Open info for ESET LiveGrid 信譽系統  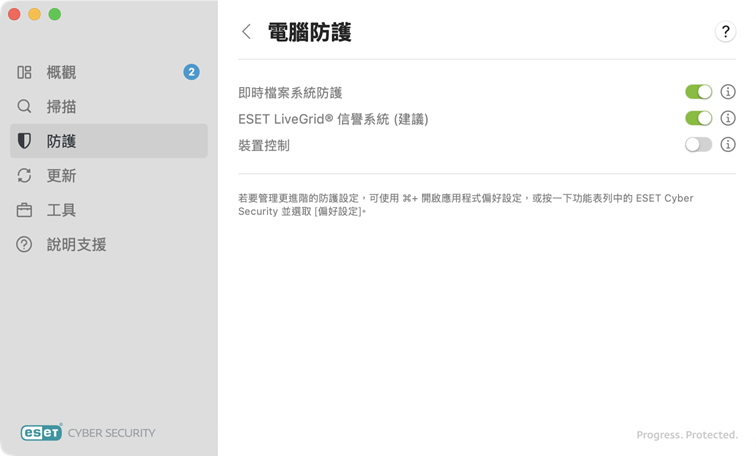pos(728,118)
